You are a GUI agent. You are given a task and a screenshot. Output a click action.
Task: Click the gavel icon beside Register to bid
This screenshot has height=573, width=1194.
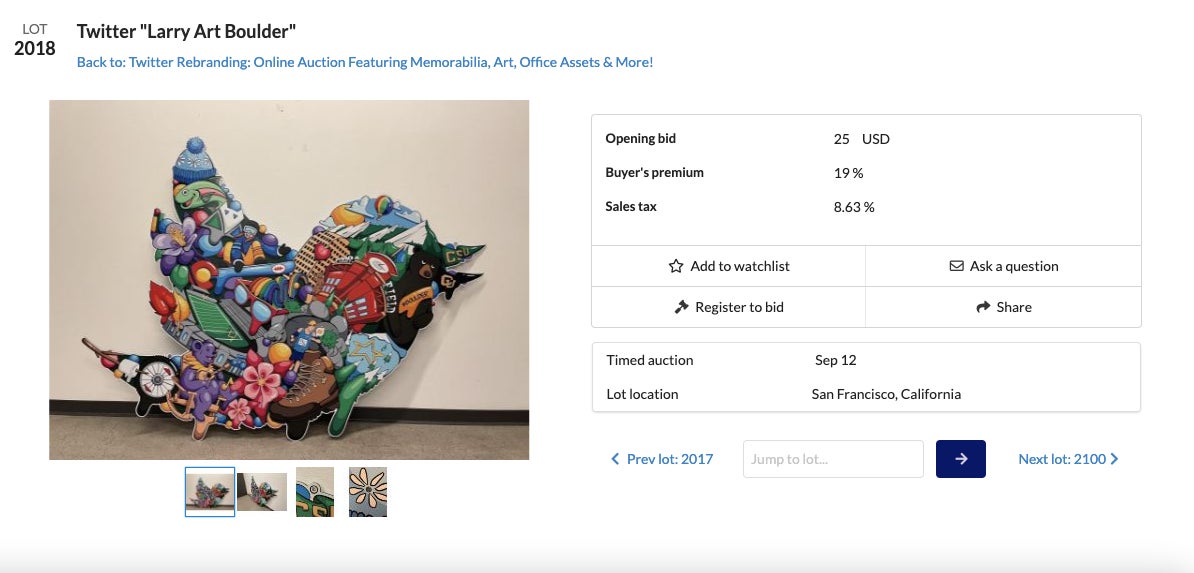[682, 308]
